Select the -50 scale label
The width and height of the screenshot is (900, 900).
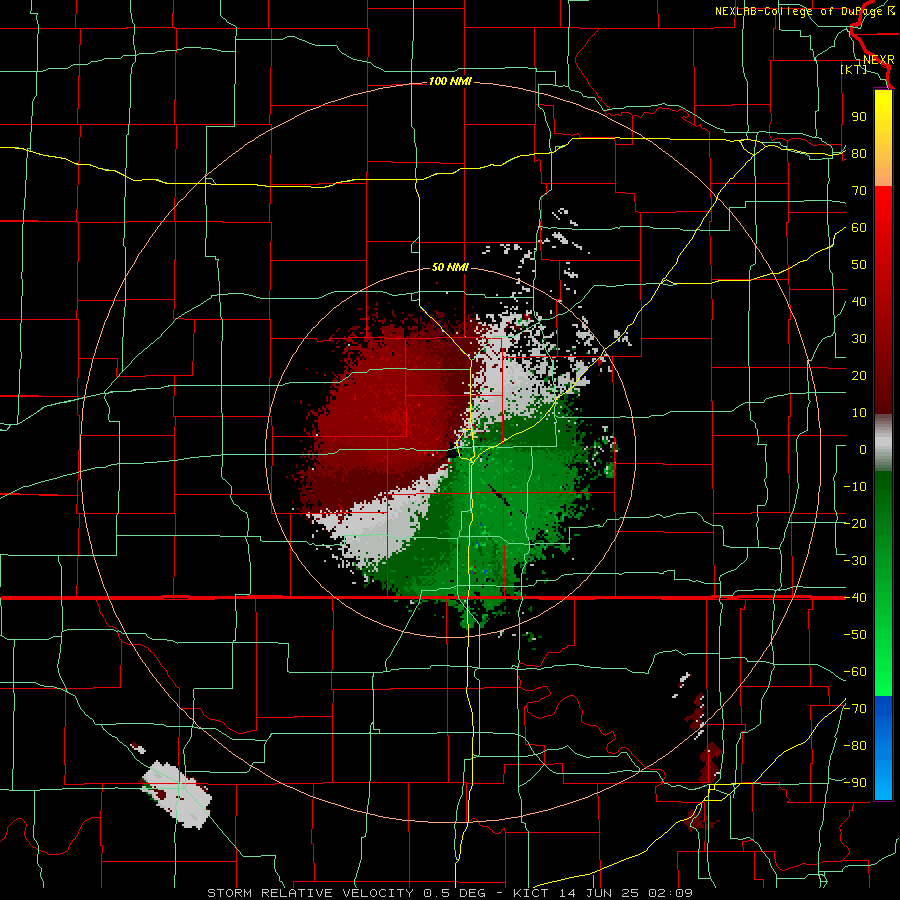(855, 635)
